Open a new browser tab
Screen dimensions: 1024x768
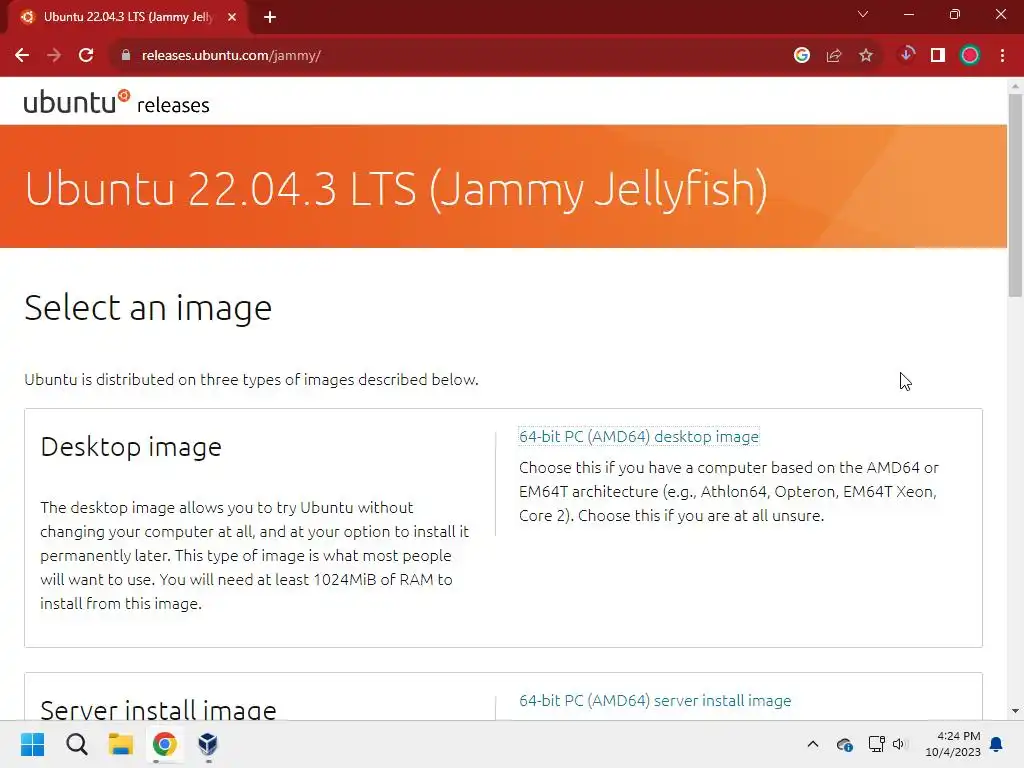(x=270, y=17)
